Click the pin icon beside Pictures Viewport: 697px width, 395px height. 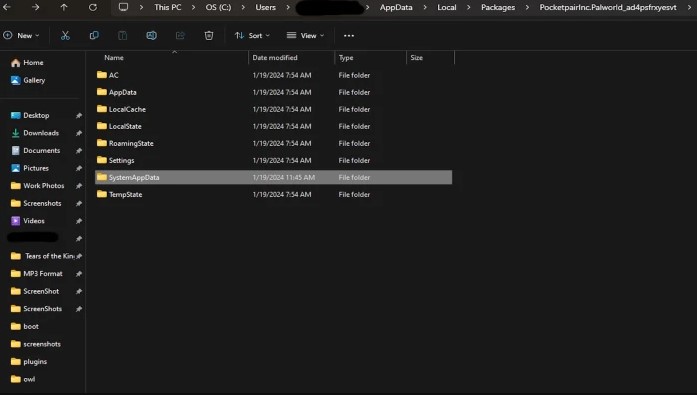79,168
